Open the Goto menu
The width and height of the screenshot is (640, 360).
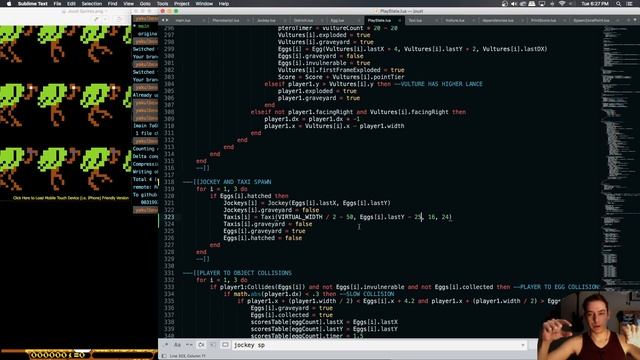point(145,4)
